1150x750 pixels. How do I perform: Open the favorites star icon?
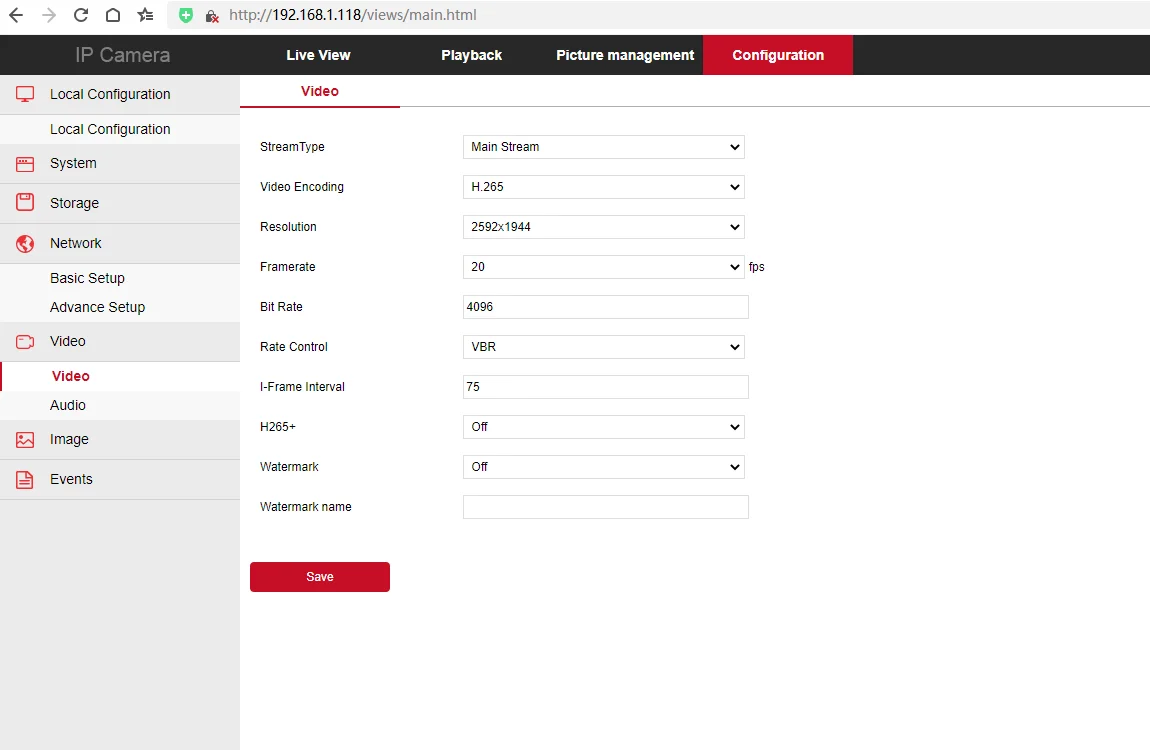[x=145, y=15]
